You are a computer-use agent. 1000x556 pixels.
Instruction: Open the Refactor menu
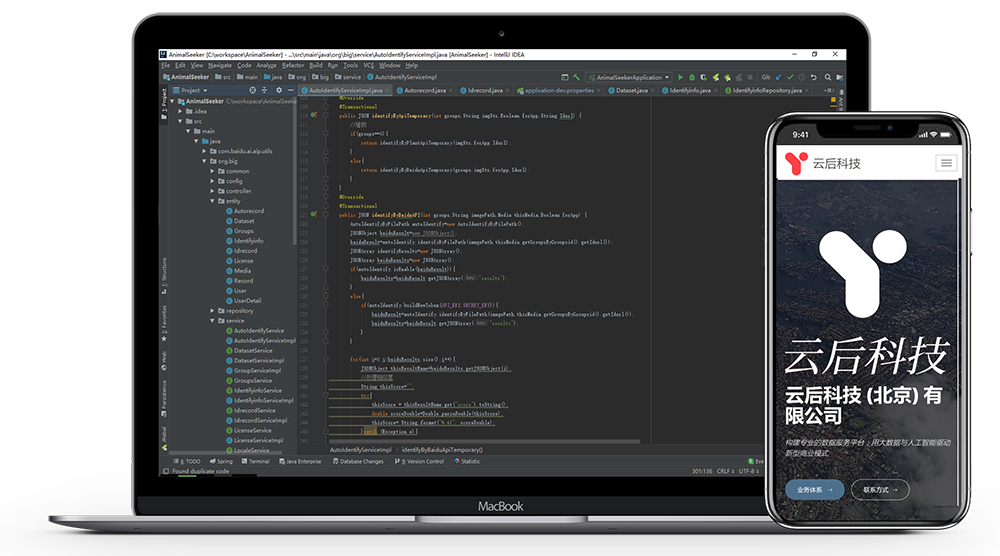tap(293, 65)
